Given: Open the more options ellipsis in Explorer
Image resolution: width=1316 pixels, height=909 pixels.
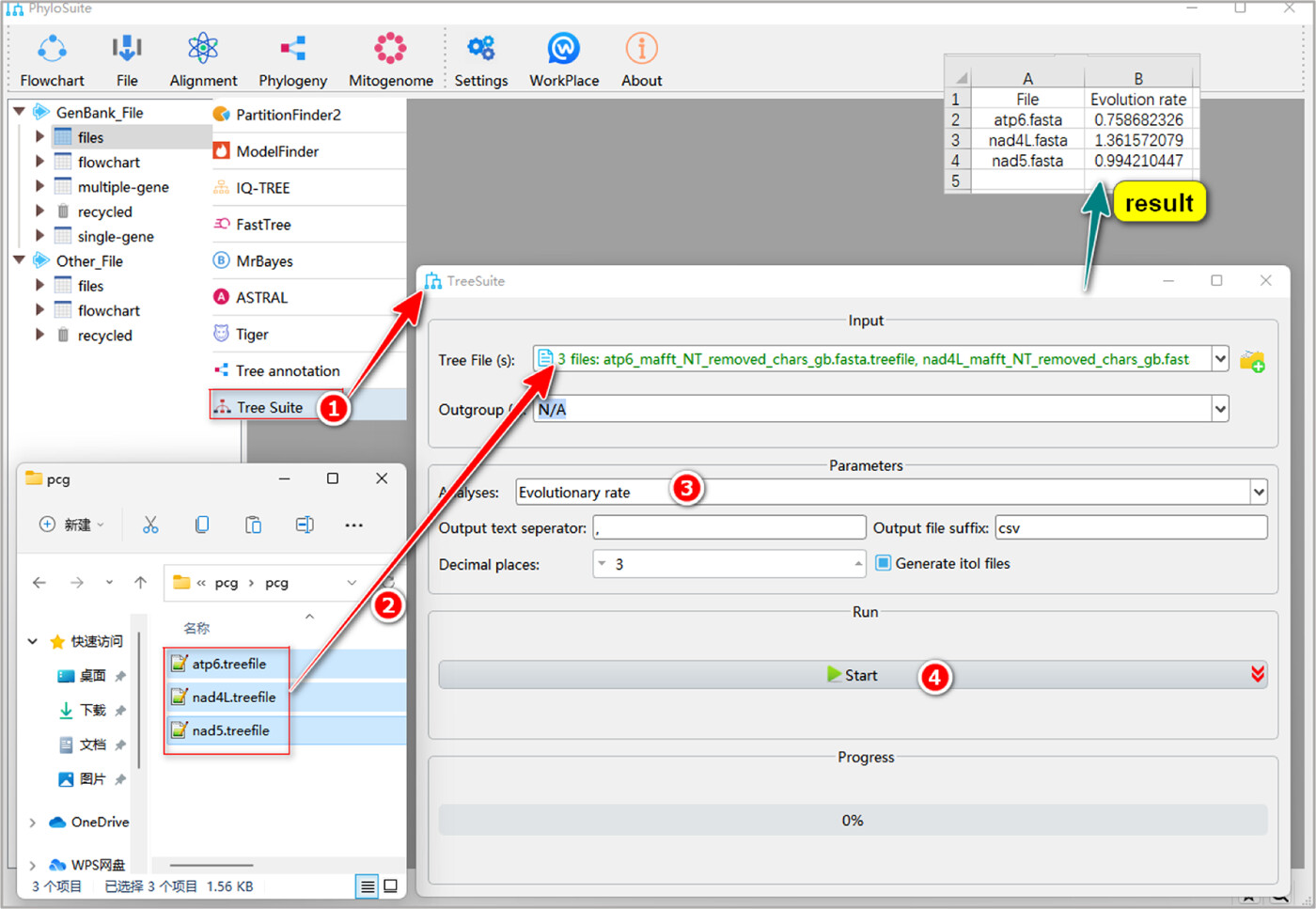Looking at the screenshot, I should (x=353, y=525).
